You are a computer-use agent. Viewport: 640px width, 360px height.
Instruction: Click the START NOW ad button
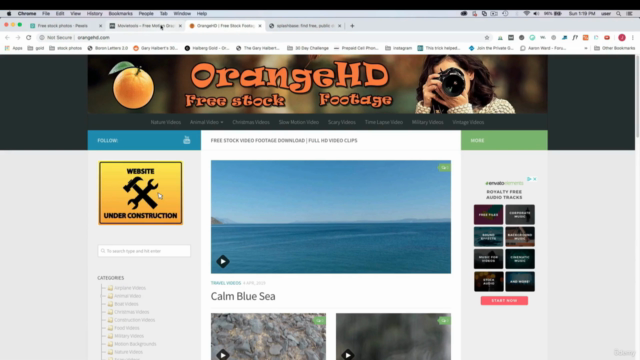[504, 300]
